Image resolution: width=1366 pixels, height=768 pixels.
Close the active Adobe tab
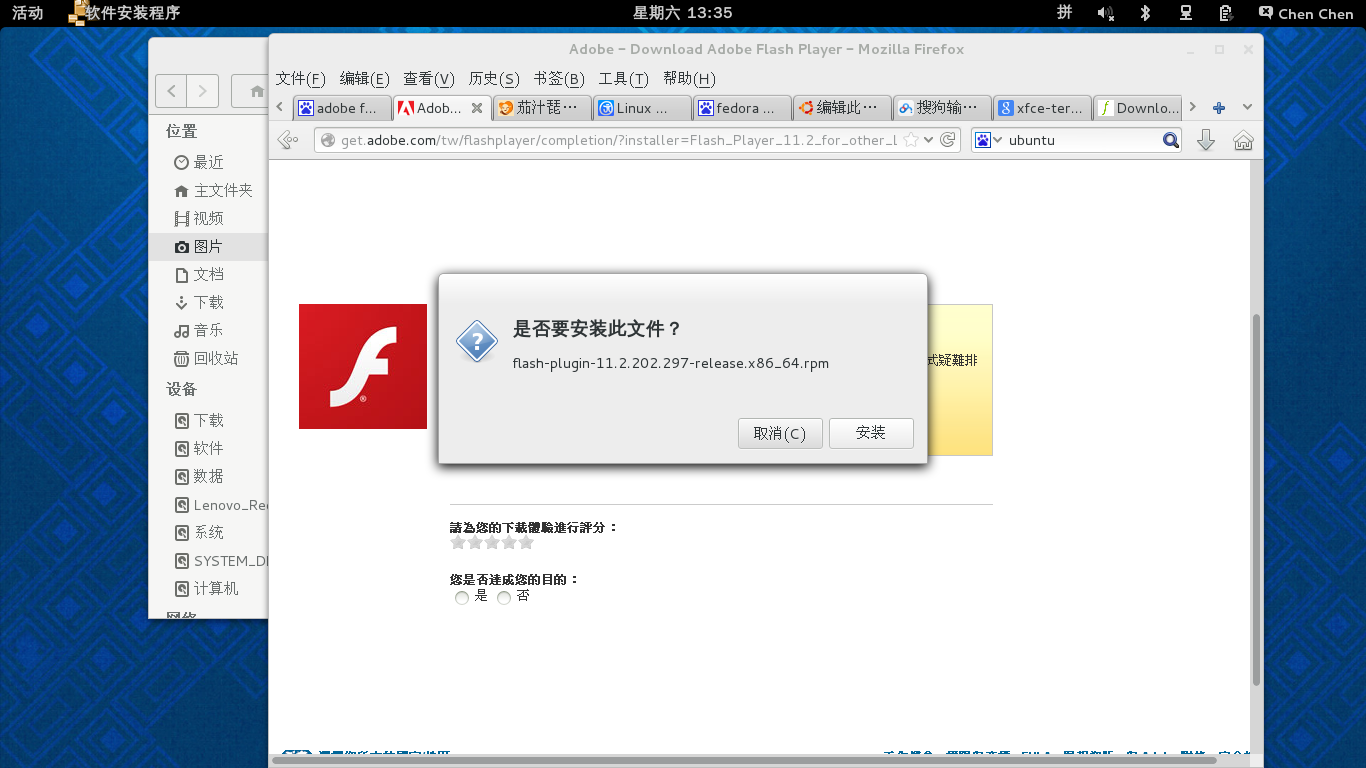(x=477, y=108)
